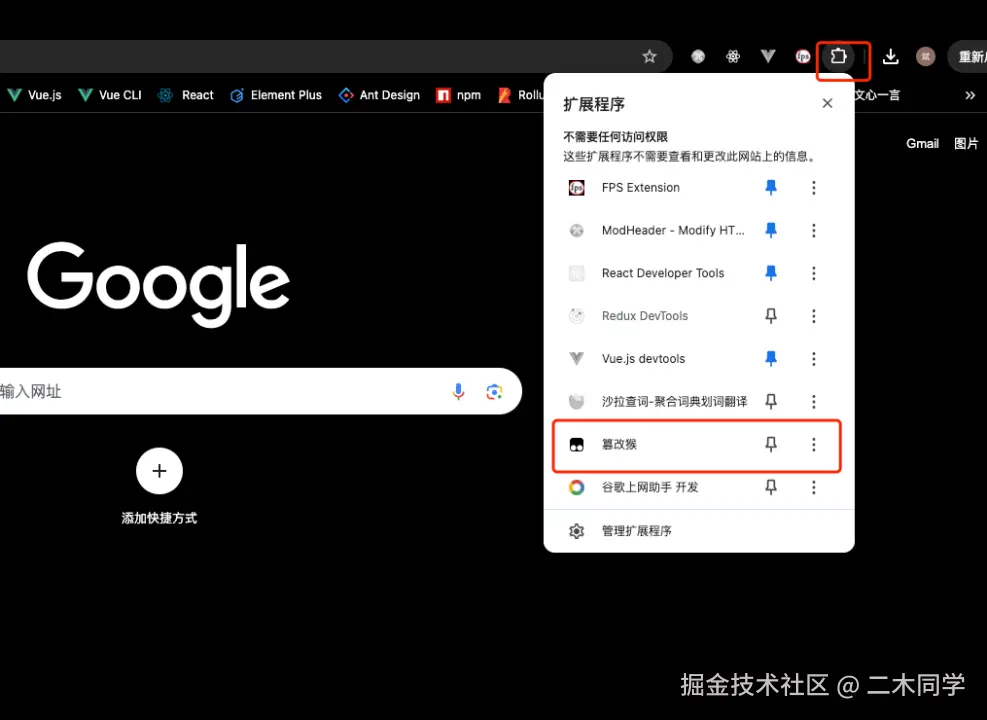Open the npm bookmark
The width and height of the screenshot is (987, 720).
458,95
